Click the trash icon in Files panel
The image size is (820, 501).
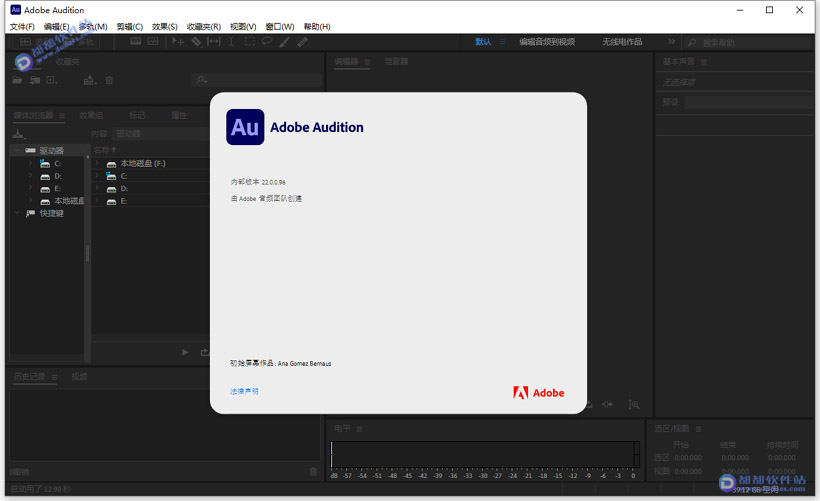(x=109, y=80)
